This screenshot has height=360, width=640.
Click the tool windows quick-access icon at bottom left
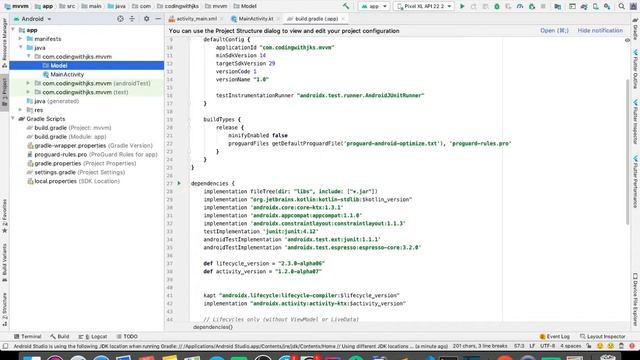click(x=5, y=346)
